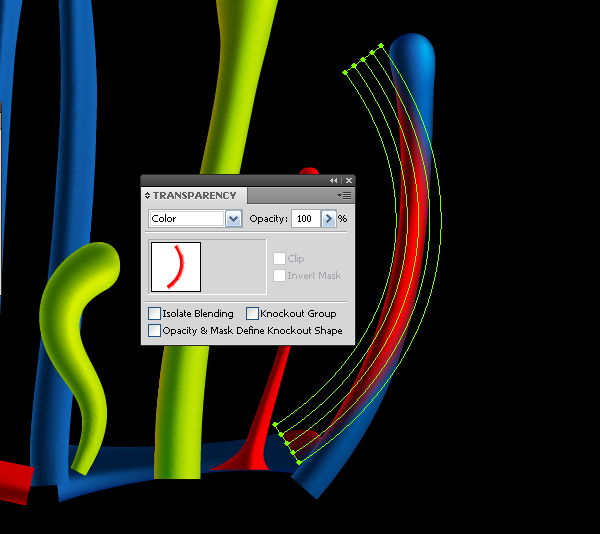Viewport: 600px width, 534px height.
Task: Enable Isolate Blending
Action: (x=154, y=314)
